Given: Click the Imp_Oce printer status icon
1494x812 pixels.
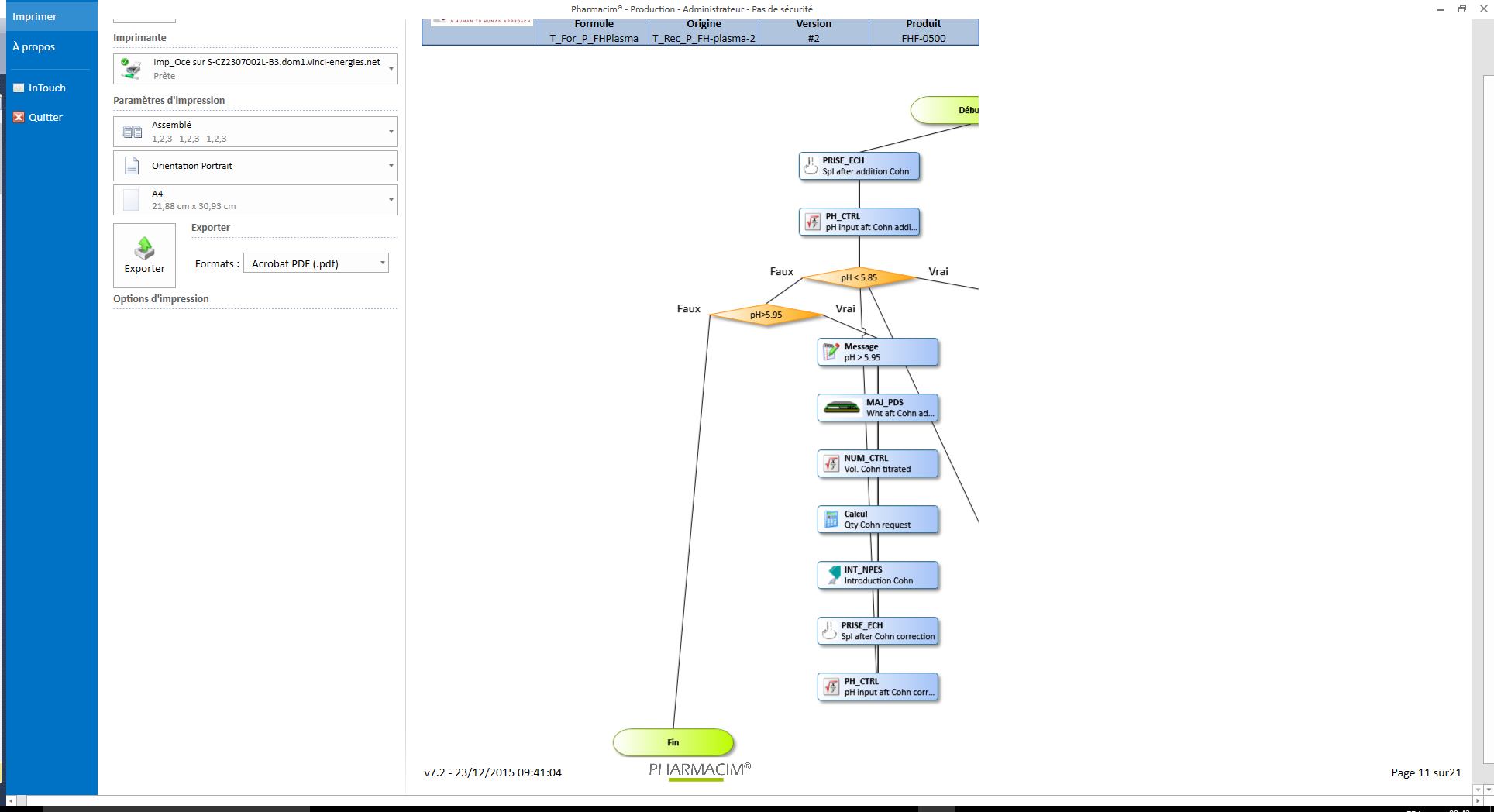Looking at the screenshot, I should (131, 69).
